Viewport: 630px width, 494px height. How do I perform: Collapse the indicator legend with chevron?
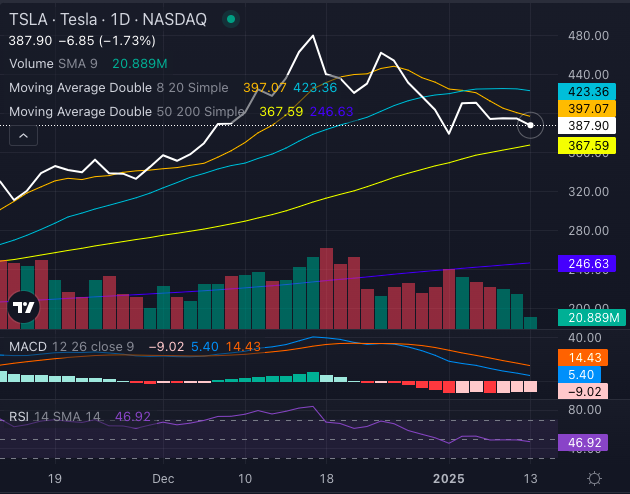coord(18,138)
